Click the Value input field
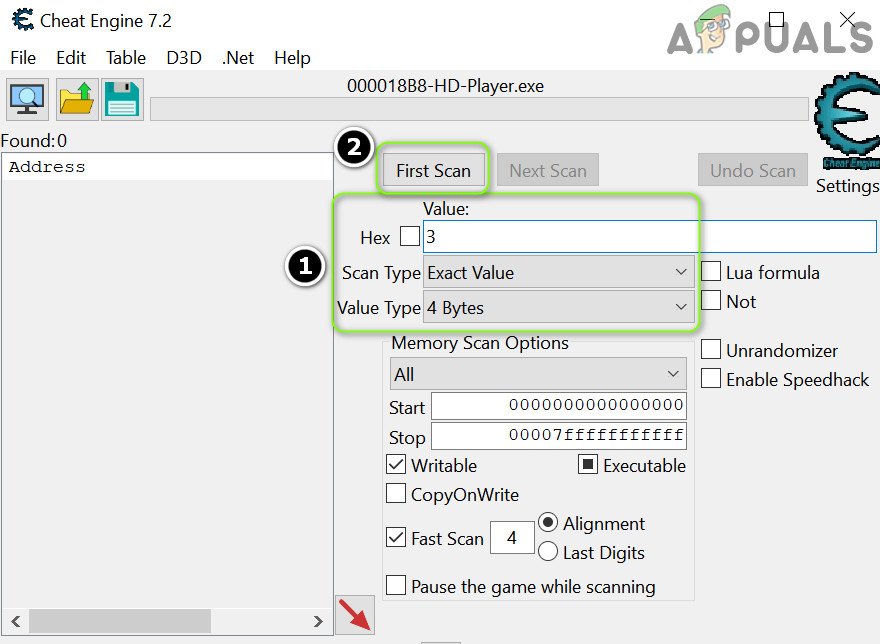This screenshot has height=644, width=880. pyautogui.click(x=649, y=236)
